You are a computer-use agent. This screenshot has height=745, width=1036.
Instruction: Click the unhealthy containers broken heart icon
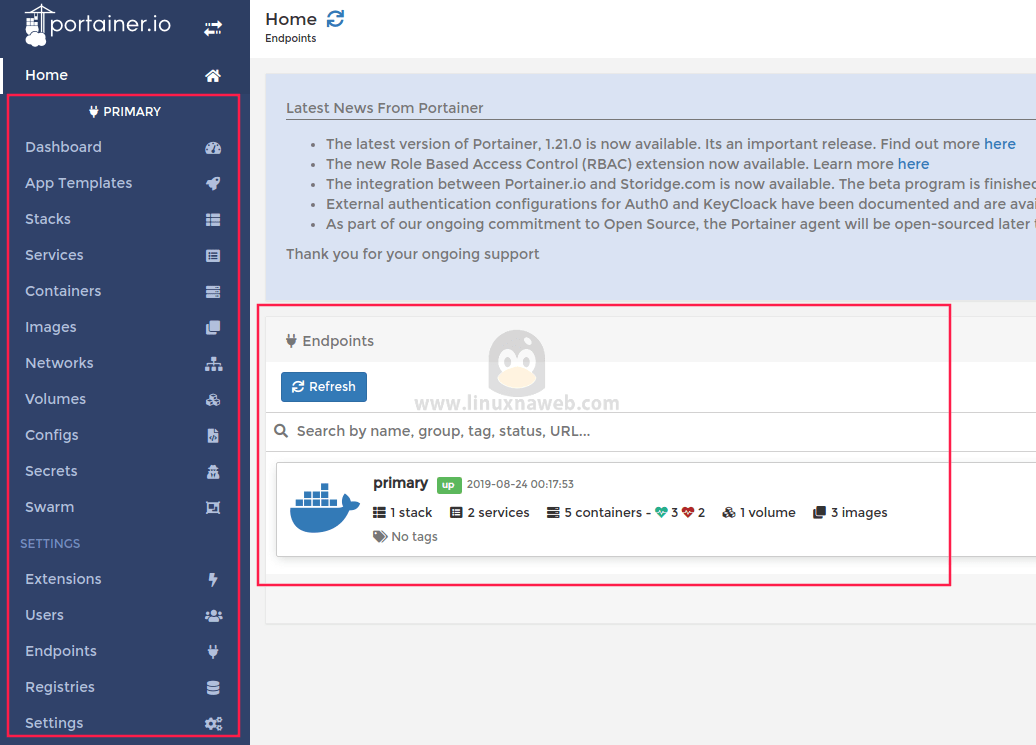pos(688,513)
